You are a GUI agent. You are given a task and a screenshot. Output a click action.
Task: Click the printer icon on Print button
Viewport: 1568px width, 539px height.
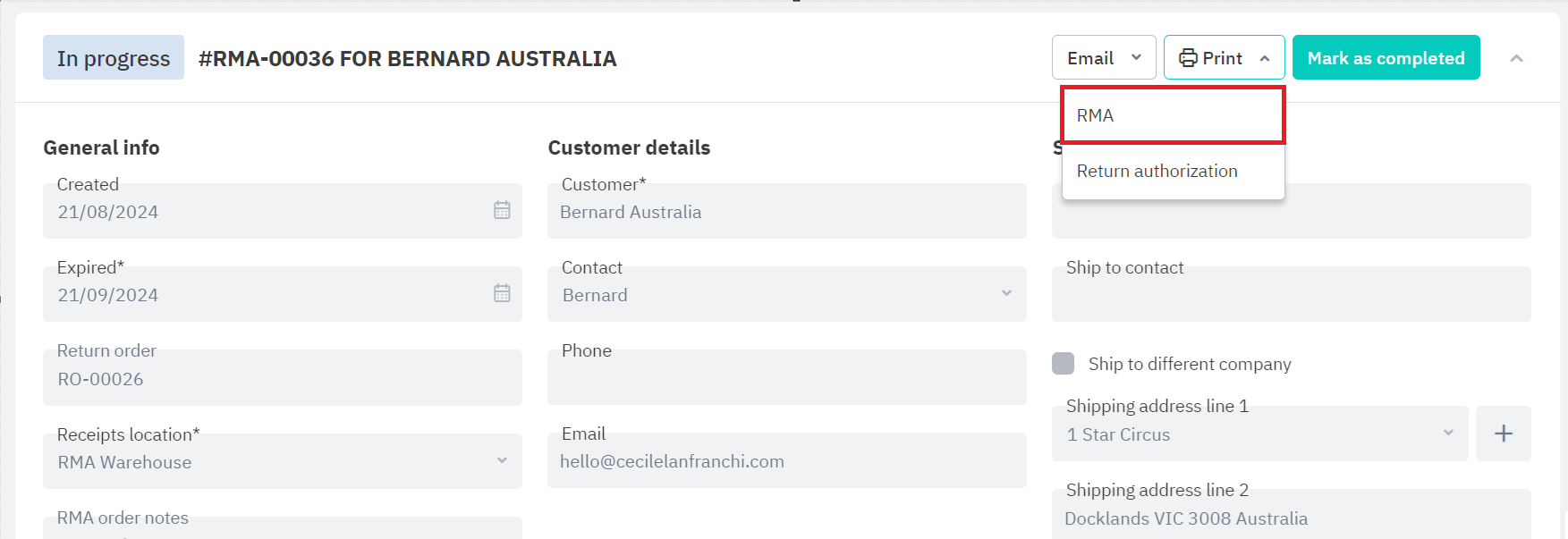click(x=1188, y=58)
